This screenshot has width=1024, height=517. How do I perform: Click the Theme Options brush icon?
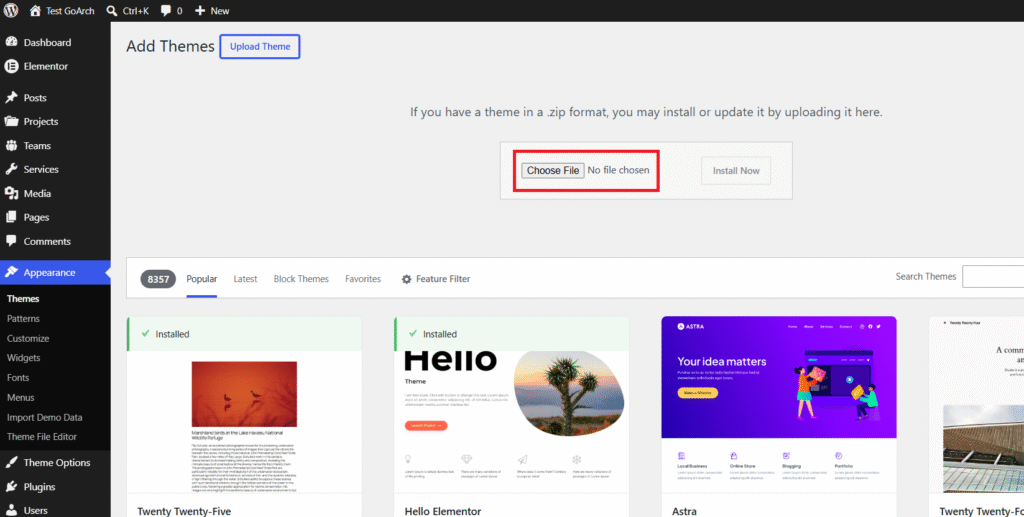click(11, 462)
